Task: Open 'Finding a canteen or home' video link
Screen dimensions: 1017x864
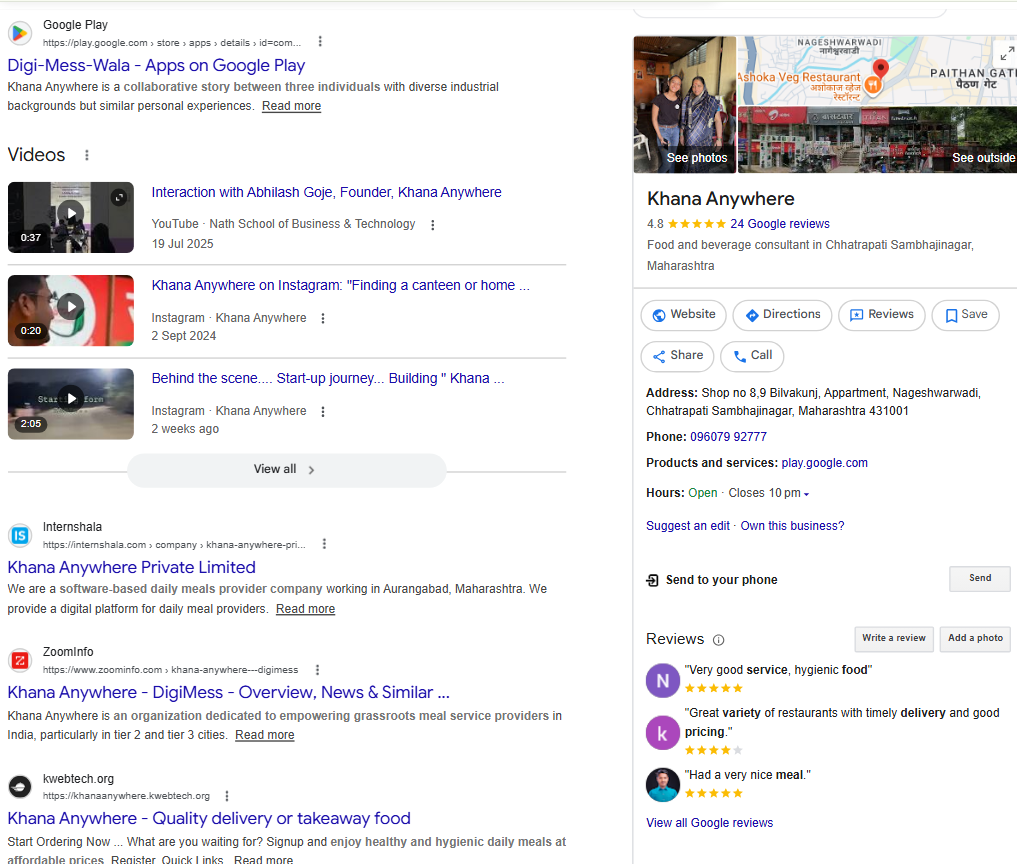Action: coord(341,285)
